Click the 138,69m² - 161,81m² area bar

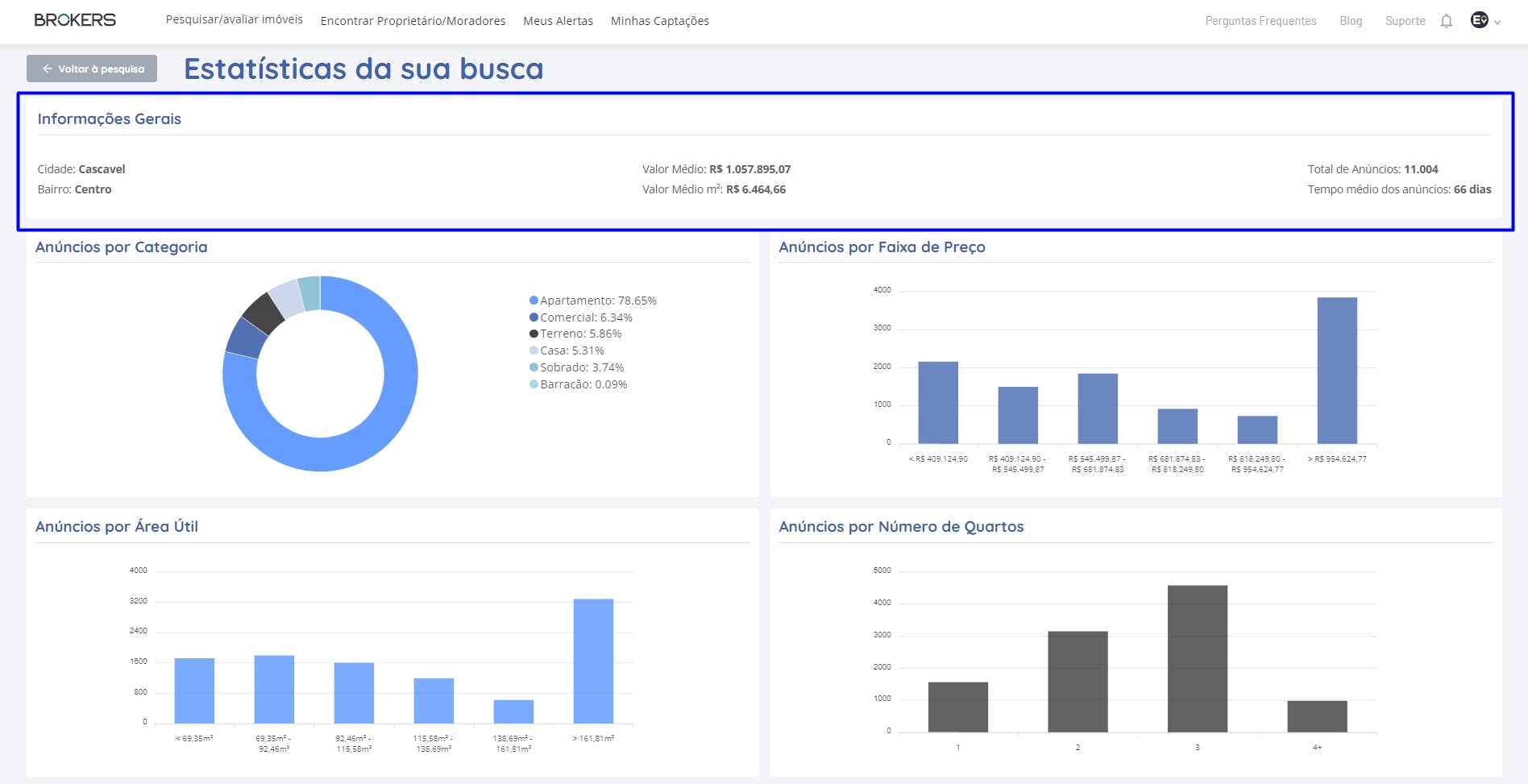click(x=513, y=711)
